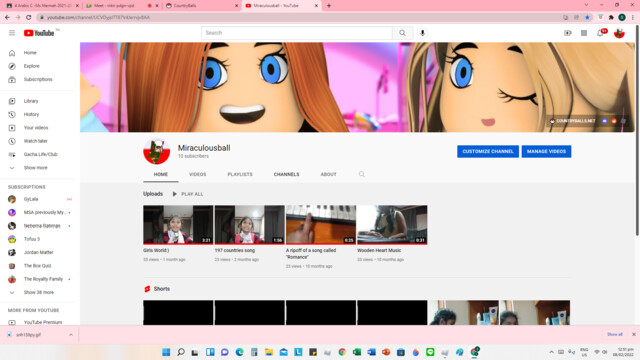Open 197 countries song thumbnail
The height and width of the screenshot is (360, 640).
[249, 225]
